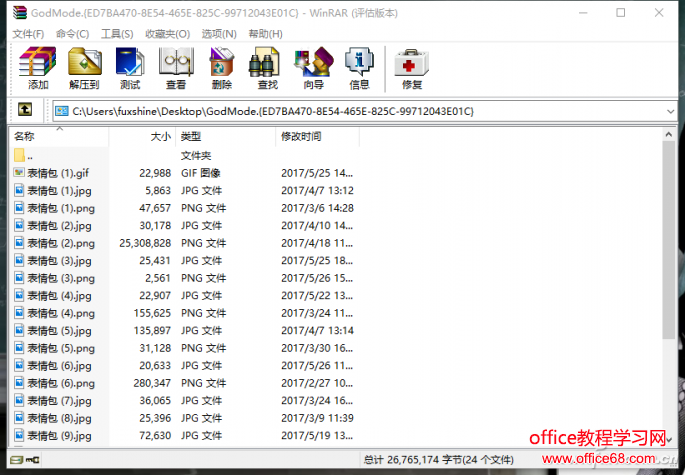Image resolution: width=685 pixels, height=475 pixels.
Task: Click date 2017/3/9 11:39
Action: coord(317,418)
